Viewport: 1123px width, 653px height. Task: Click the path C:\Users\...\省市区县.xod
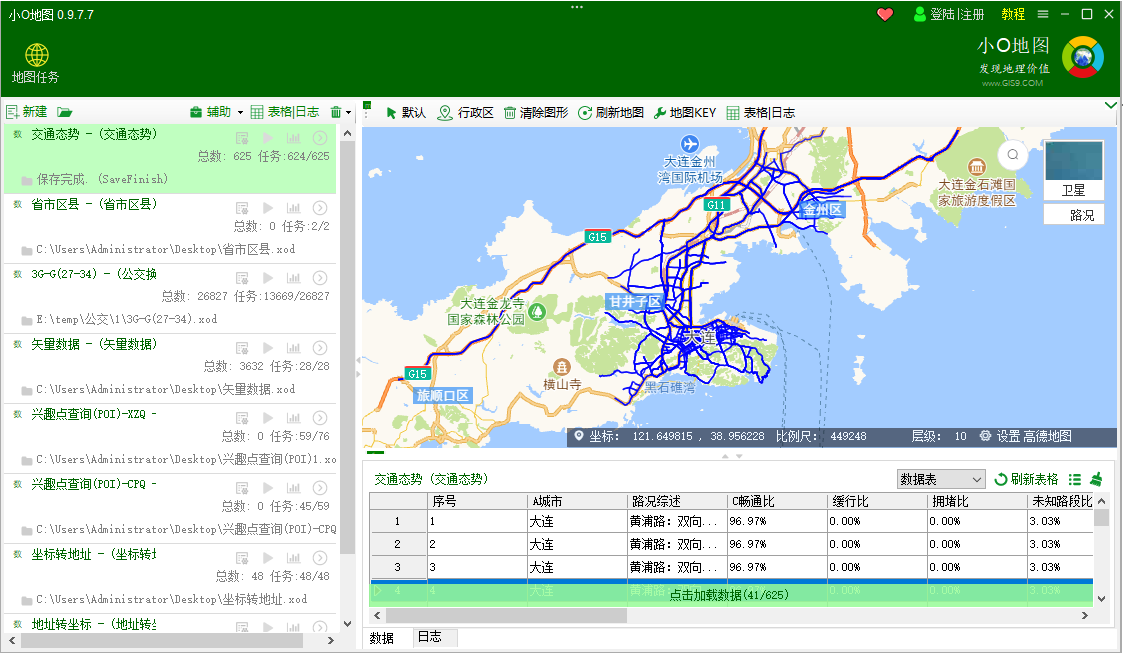click(165, 249)
